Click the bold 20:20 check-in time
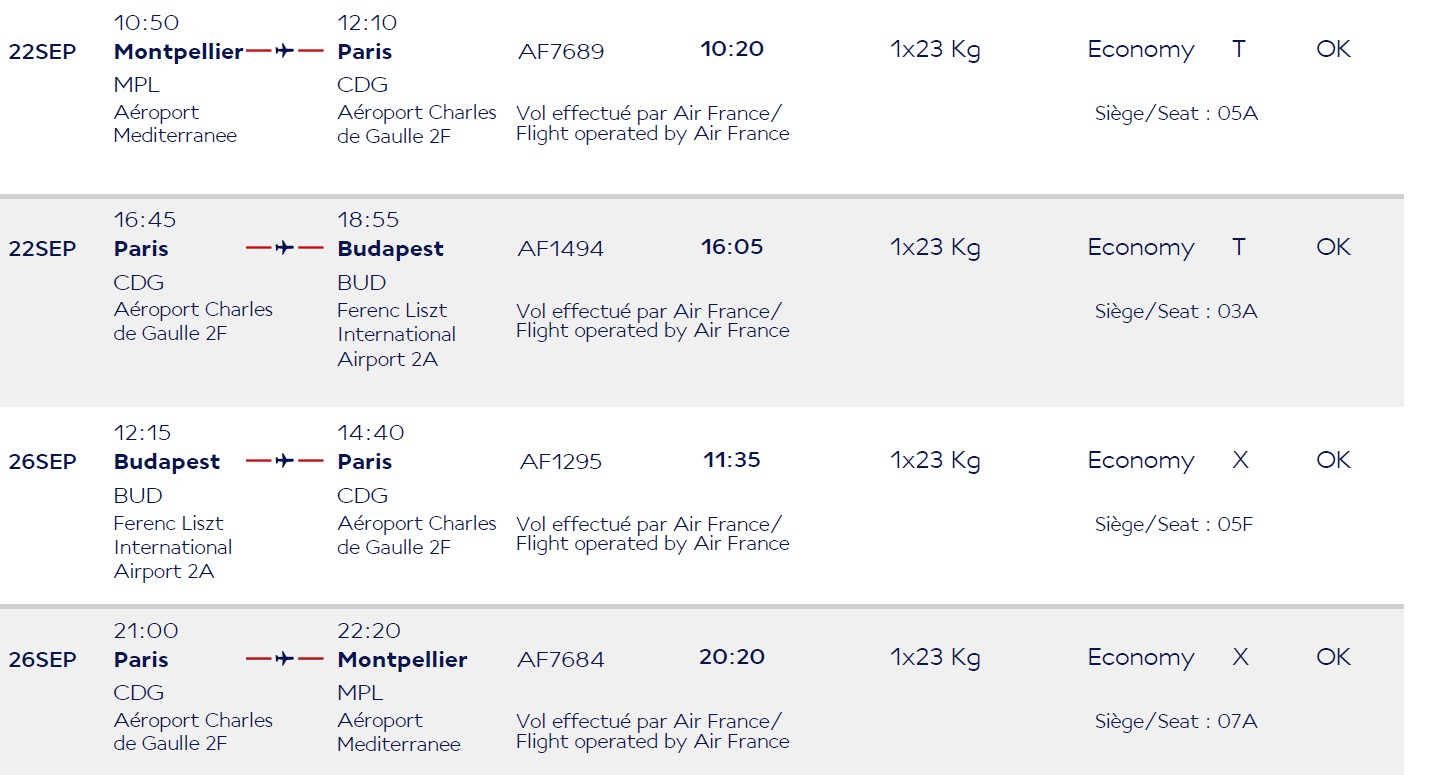 point(732,657)
